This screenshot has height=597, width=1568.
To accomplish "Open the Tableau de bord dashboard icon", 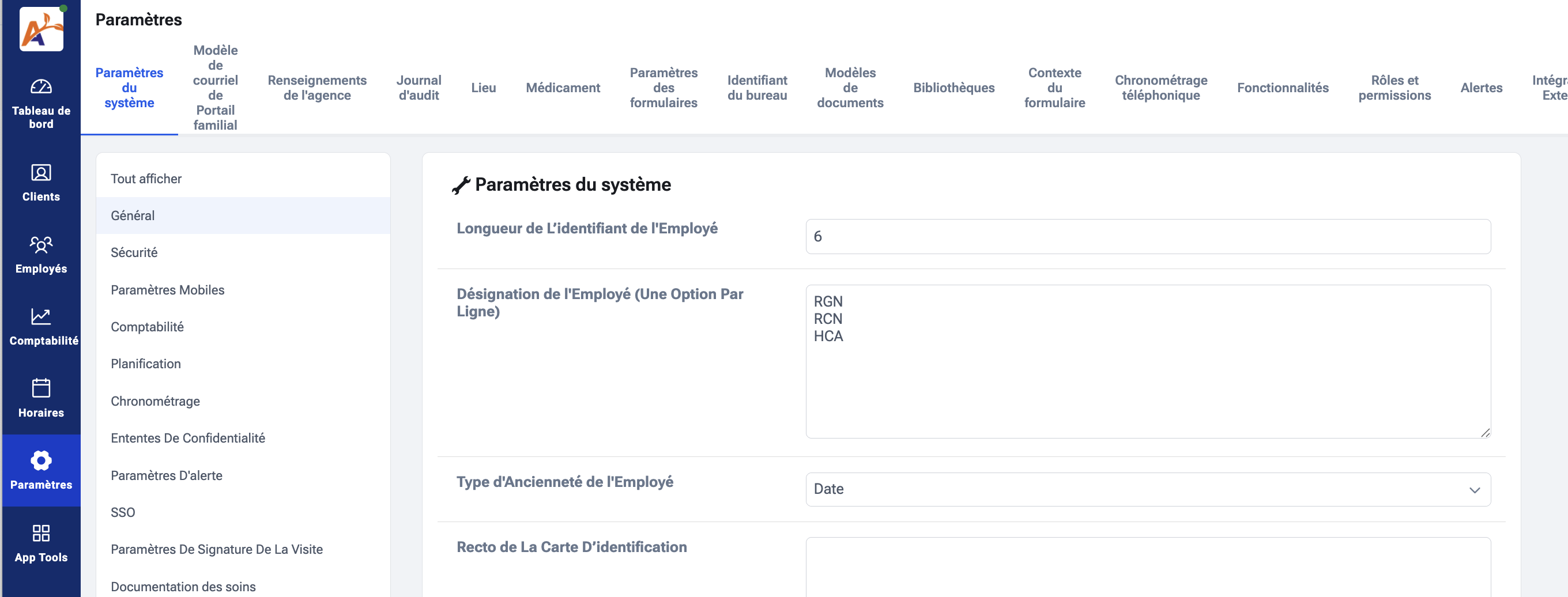I will click(41, 87).
